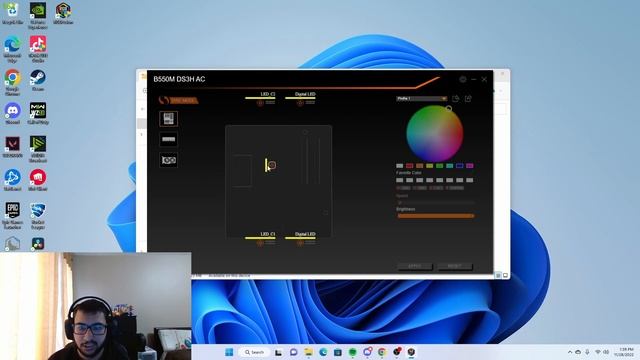Image resolution: width=640 pixels, height=360 pixels.
Task: Choose the blue preset color swatch
Action: point(460,166)
